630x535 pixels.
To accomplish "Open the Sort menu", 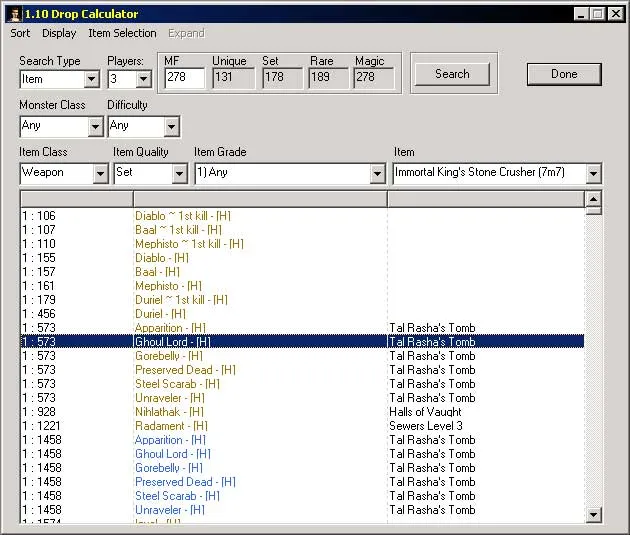I will pos(20,33).
